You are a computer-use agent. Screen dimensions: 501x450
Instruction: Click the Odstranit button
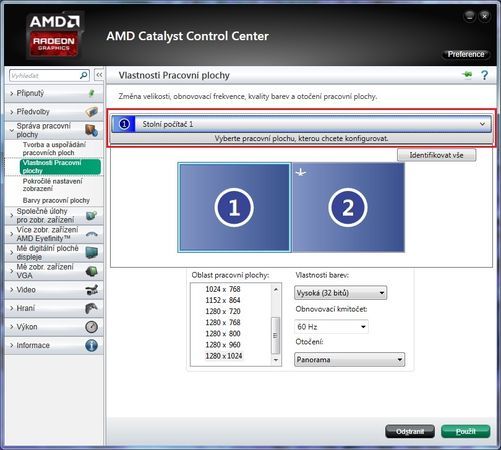click(x=410, y=431)
